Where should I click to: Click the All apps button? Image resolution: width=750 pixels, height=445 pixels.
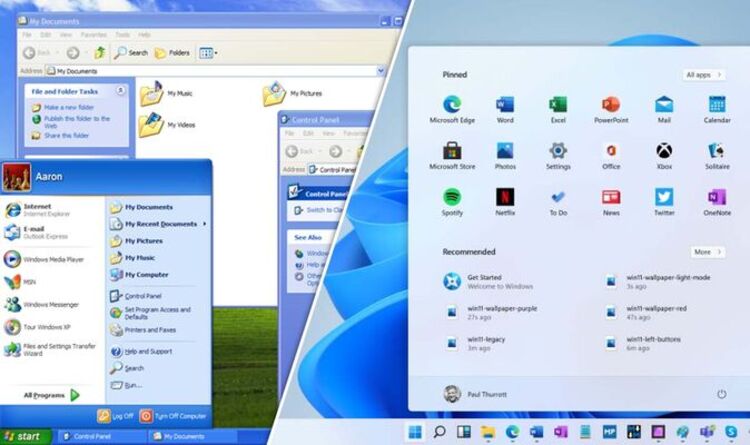[x=704, y=75]
